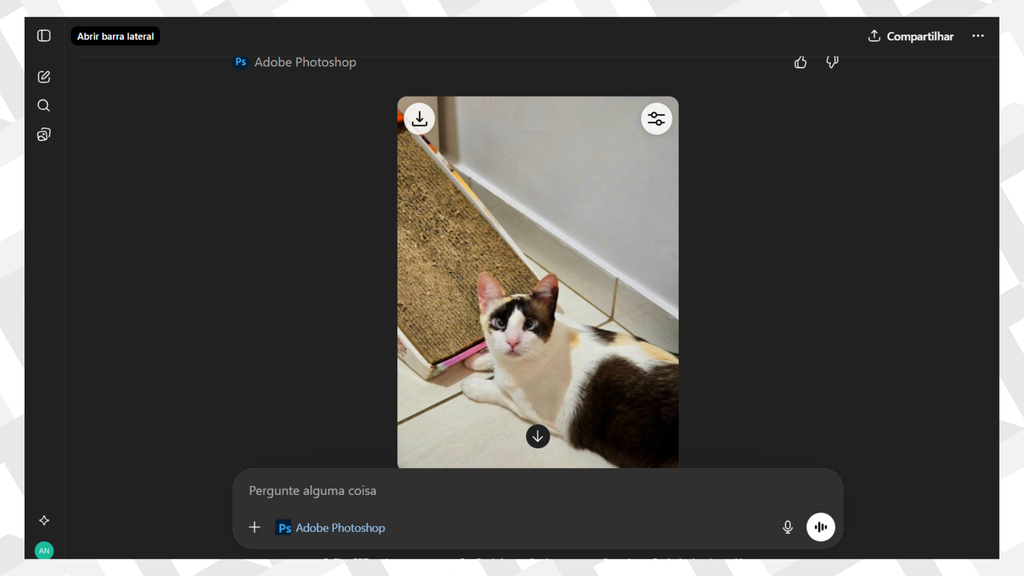Download the cat image
This screenshot has height=576, width=1024.
(420, 118)
